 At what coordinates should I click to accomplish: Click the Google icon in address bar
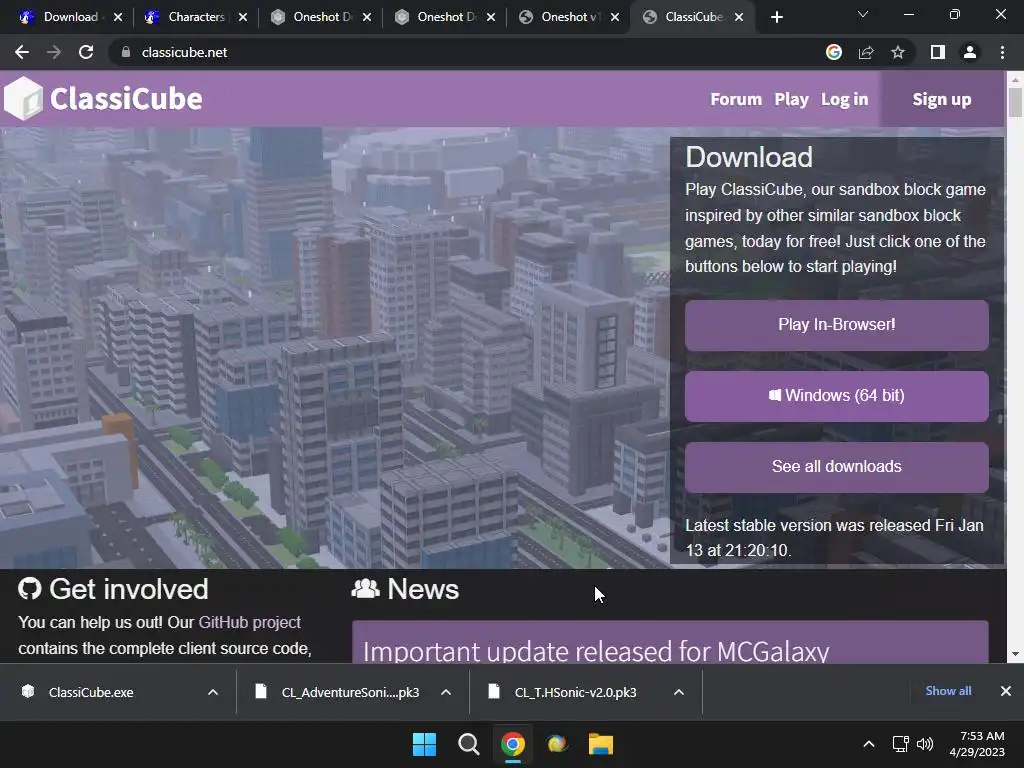coord(834,52)
